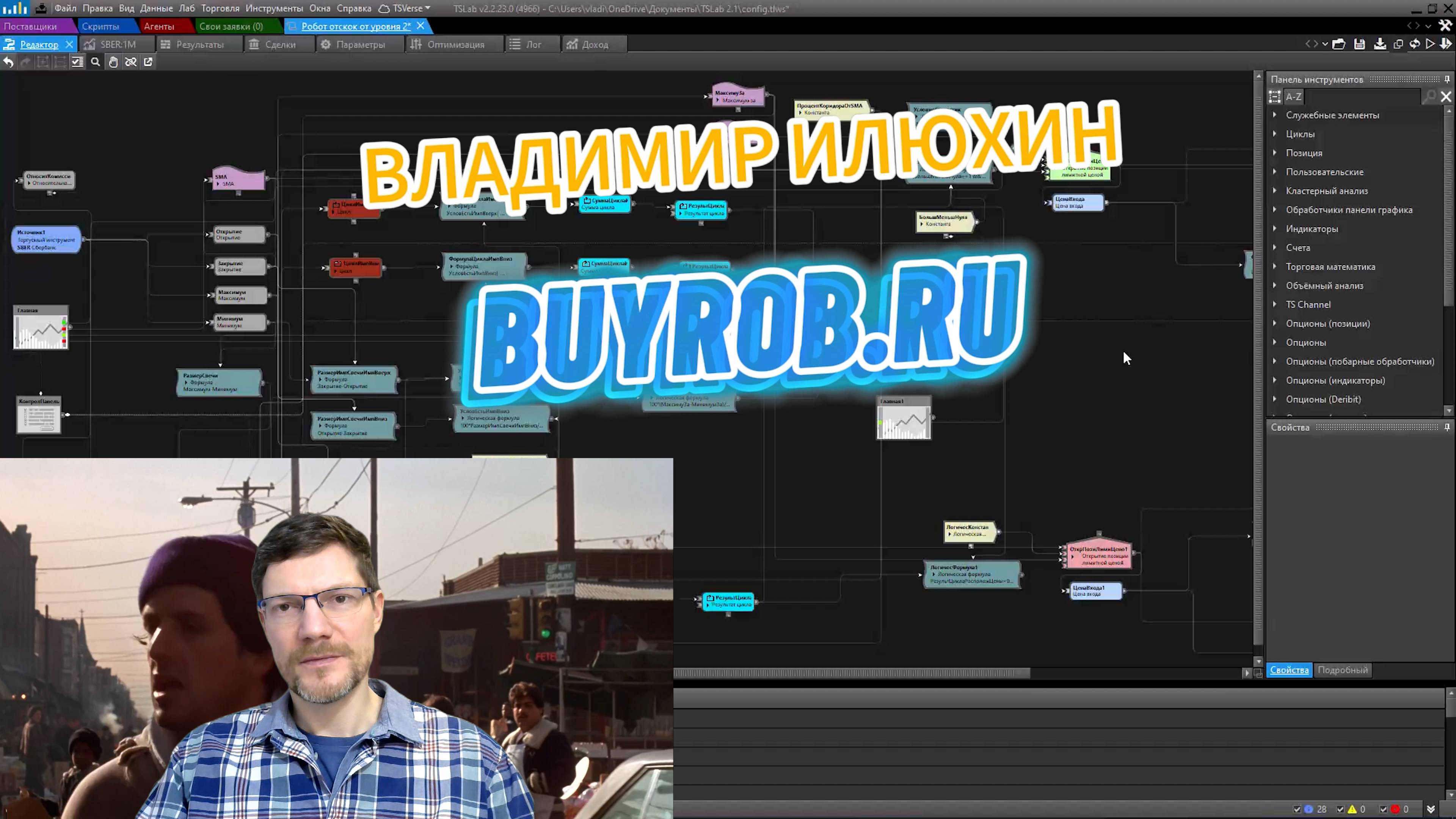Run script with the play triangle icon
Image resolution: width=1456 pixels, height=819 pixels.
[1430, 44]
